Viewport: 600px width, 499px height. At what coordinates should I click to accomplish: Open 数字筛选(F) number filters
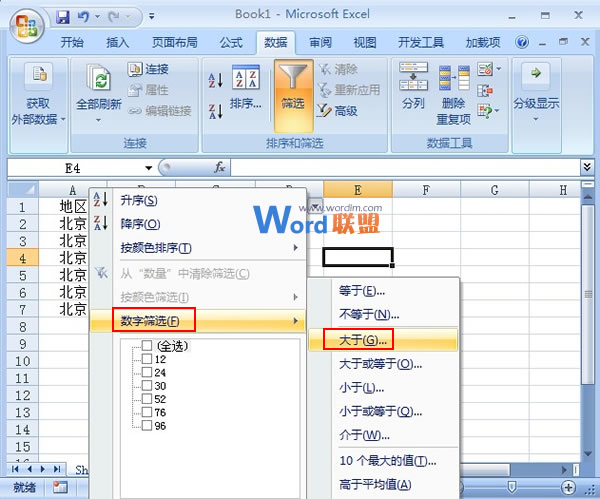(198, 321)
